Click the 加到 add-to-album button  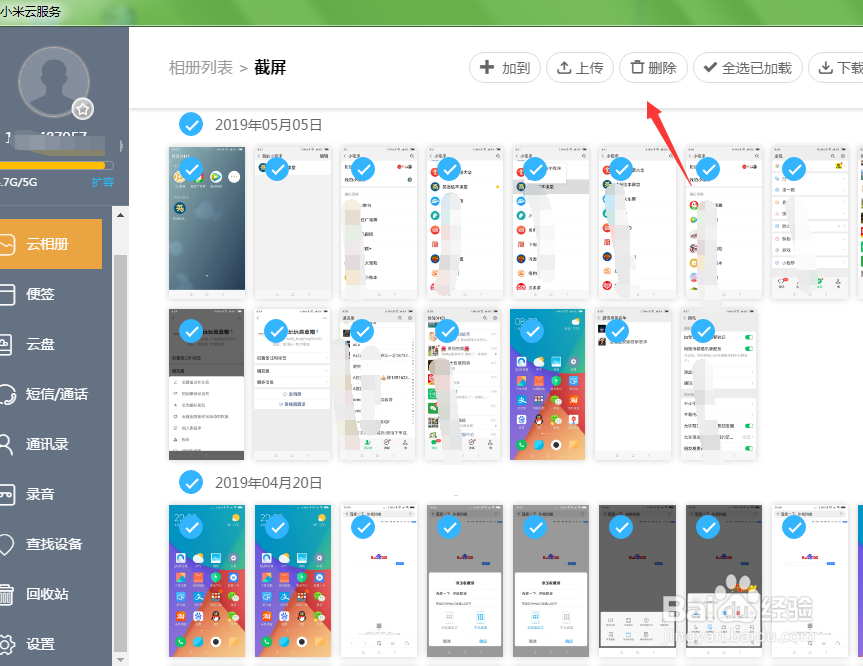point(505,68)
